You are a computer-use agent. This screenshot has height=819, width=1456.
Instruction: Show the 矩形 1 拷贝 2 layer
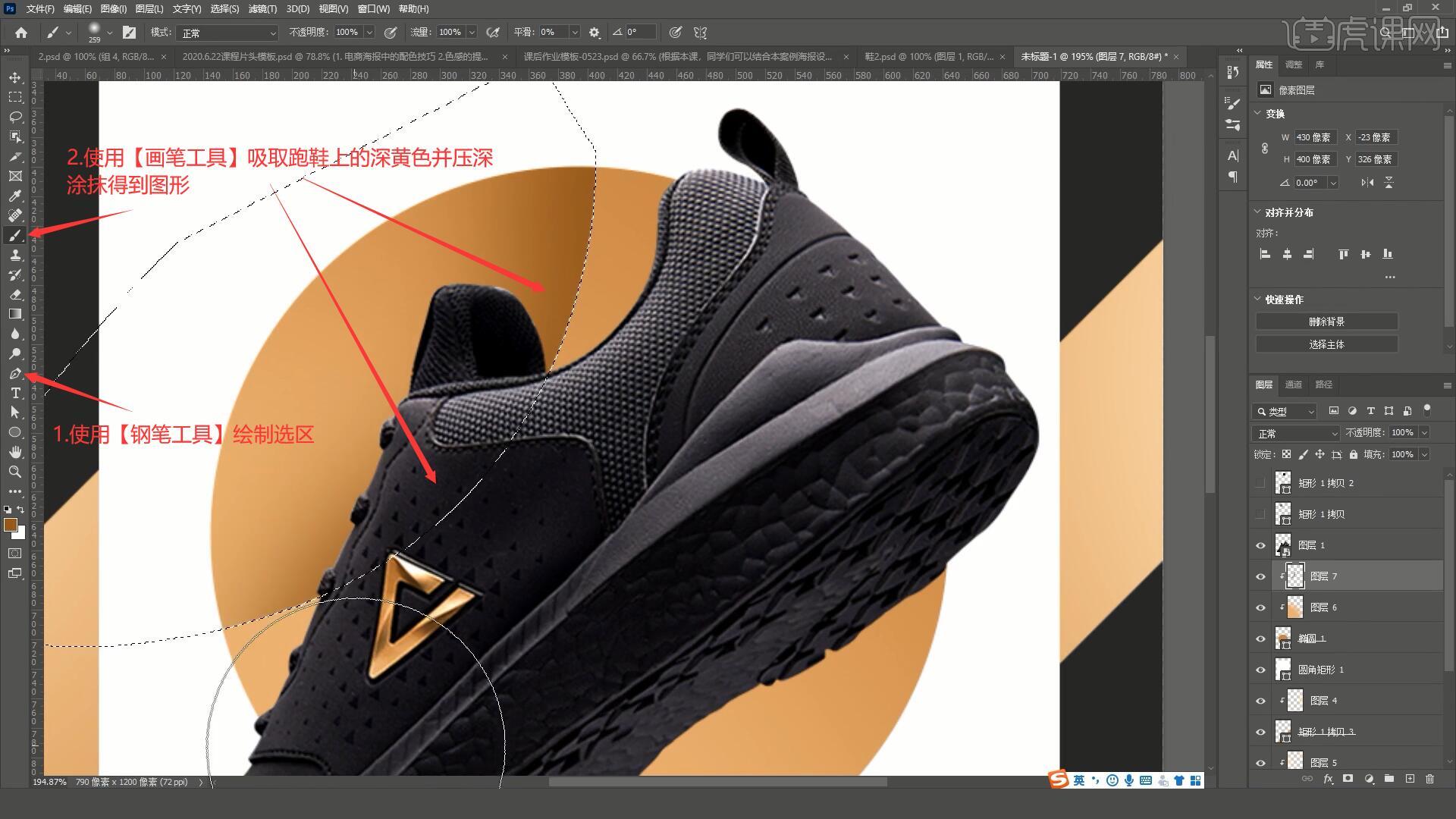click(x=1260, y=483)
